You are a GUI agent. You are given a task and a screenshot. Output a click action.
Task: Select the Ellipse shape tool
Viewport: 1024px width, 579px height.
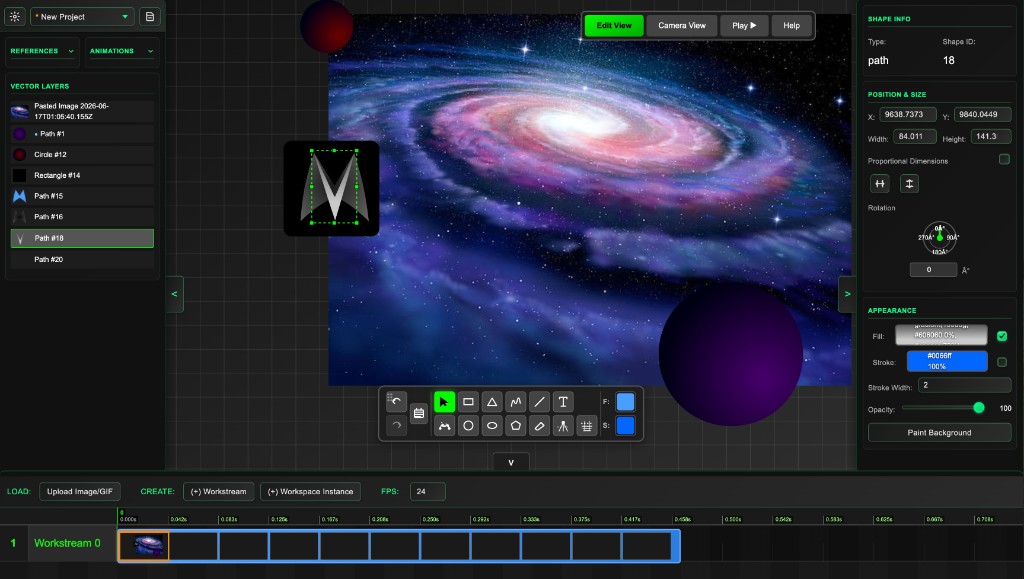click(x=492, y=426)
